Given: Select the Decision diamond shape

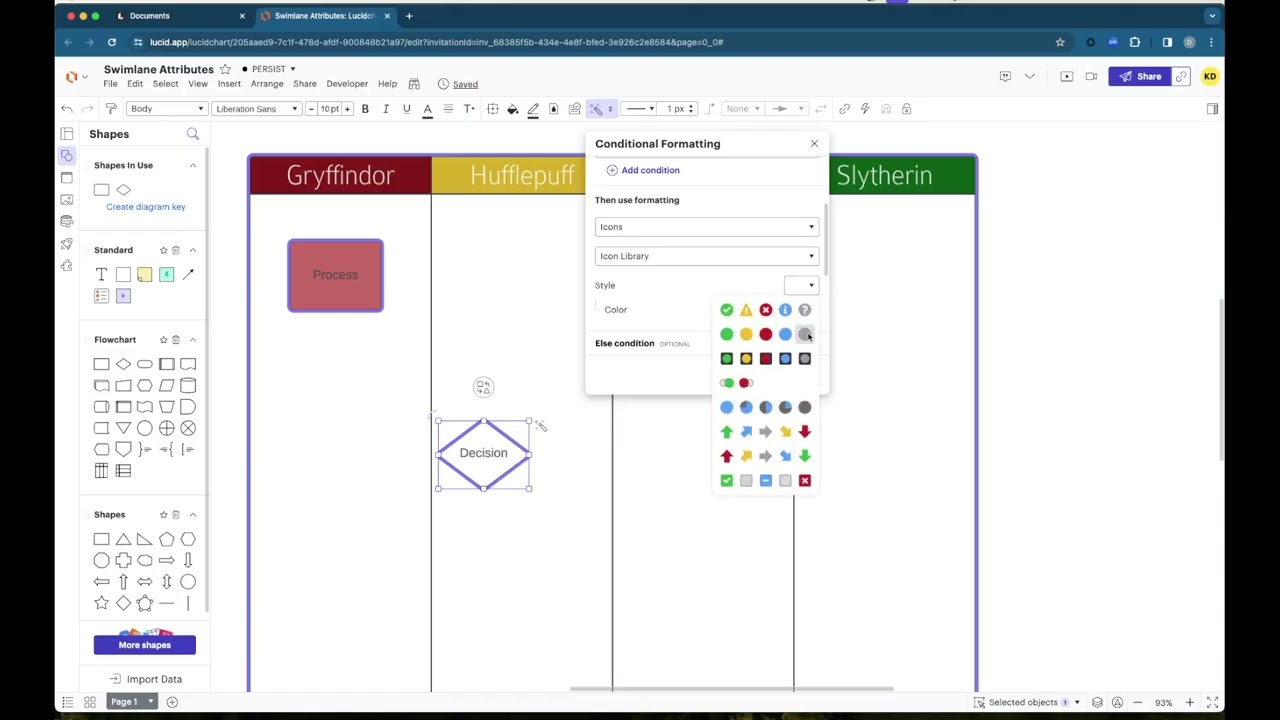Looking at the screenshot, I should [x=484, y=454].
